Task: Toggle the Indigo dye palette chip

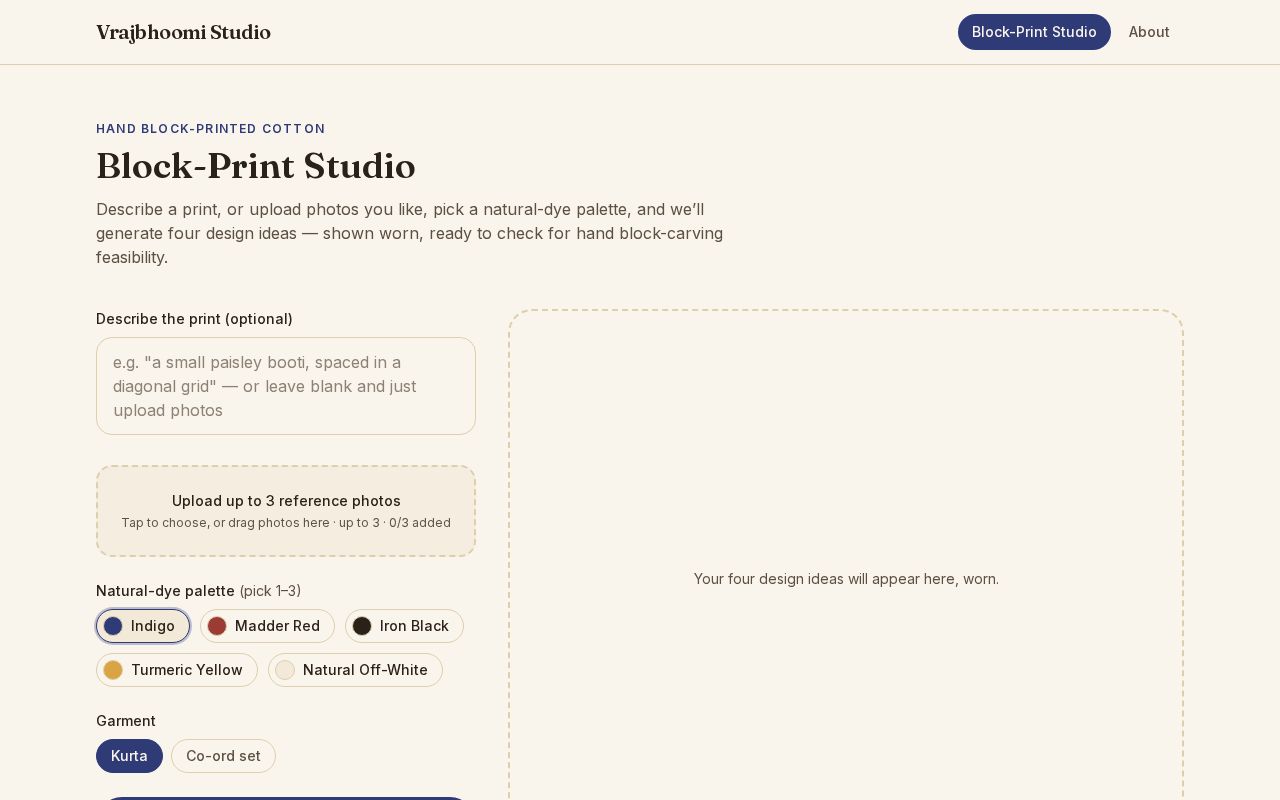Action: point(143,626)
